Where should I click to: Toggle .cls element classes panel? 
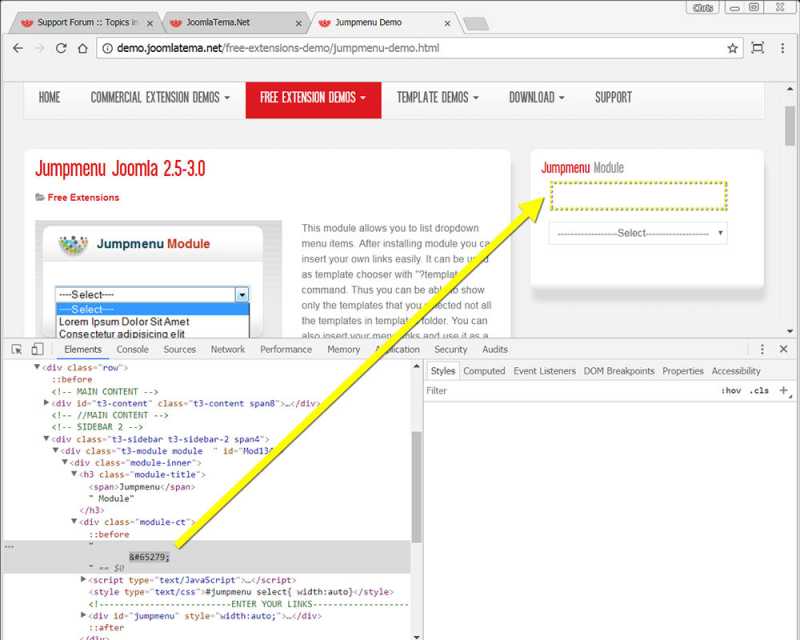click(759, 390)
